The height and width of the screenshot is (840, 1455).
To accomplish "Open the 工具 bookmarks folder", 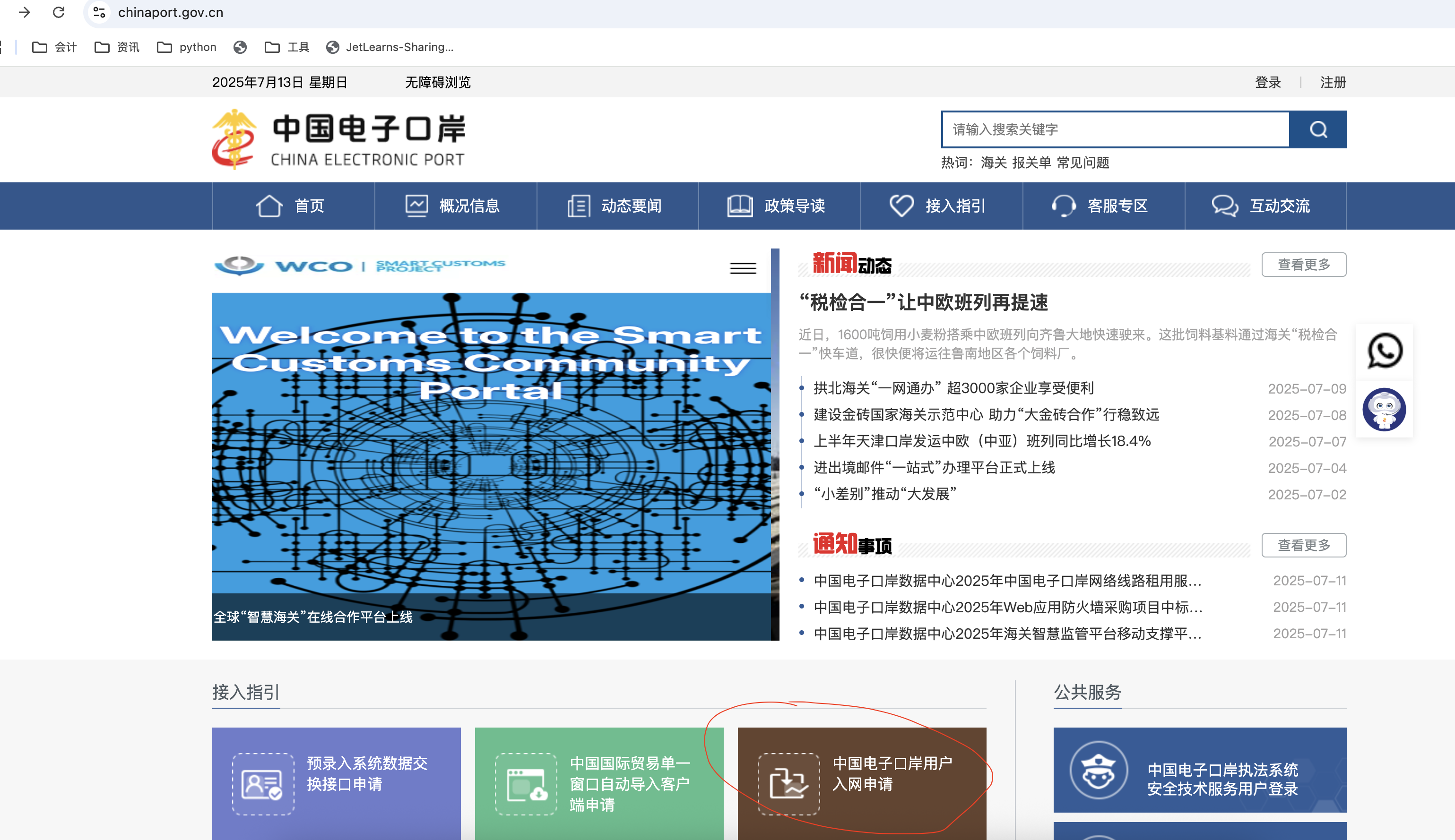I will [x=288, y=47].
